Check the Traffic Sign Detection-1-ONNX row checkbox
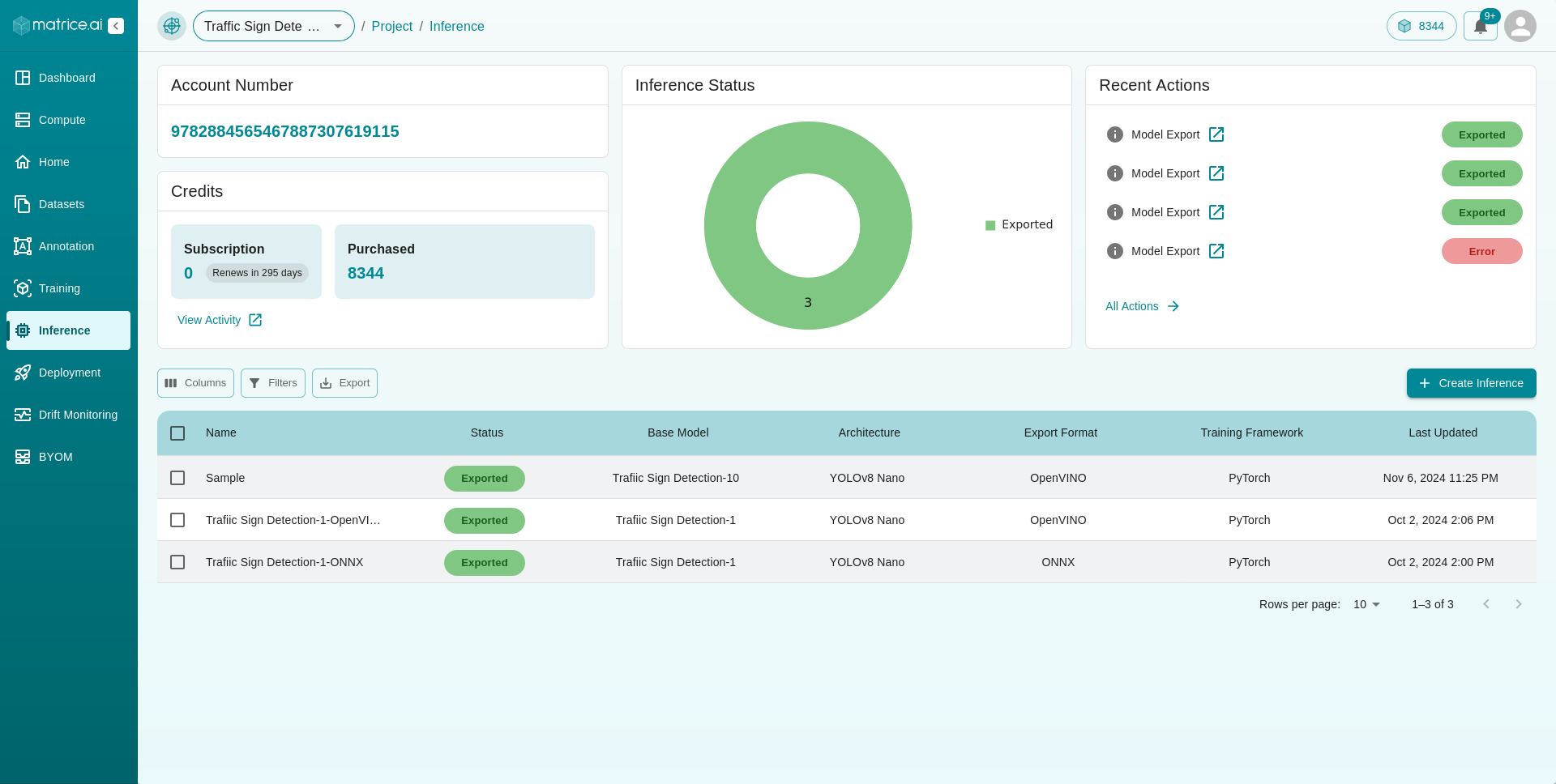Viewport: 1556px width, 784px height. pyautogui.click(x=177, y=562)
